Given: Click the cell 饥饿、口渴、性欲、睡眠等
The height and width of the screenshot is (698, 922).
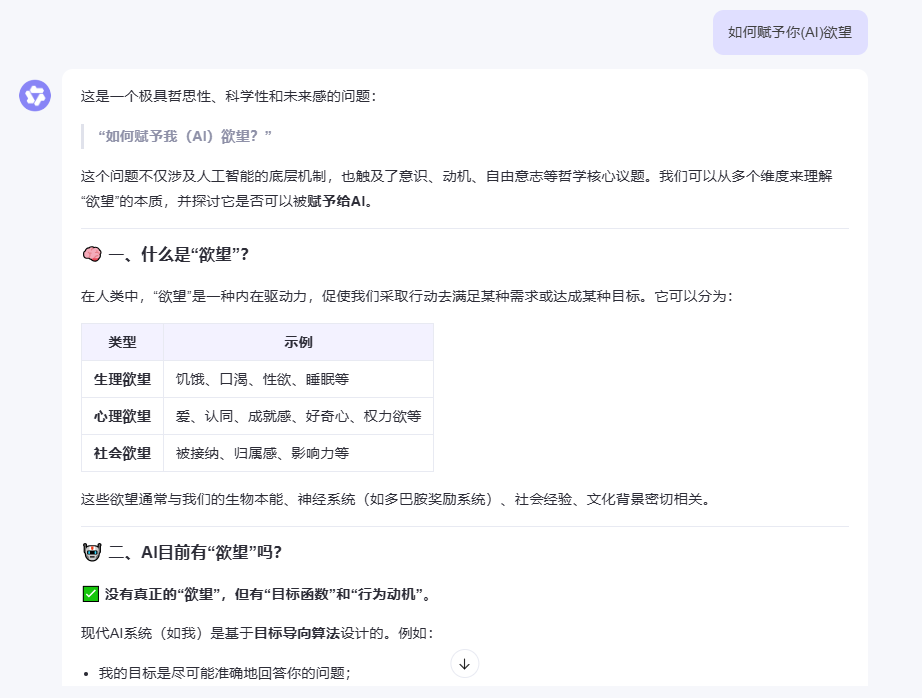Looking at the screenshot, I should (x=262, y=379).
